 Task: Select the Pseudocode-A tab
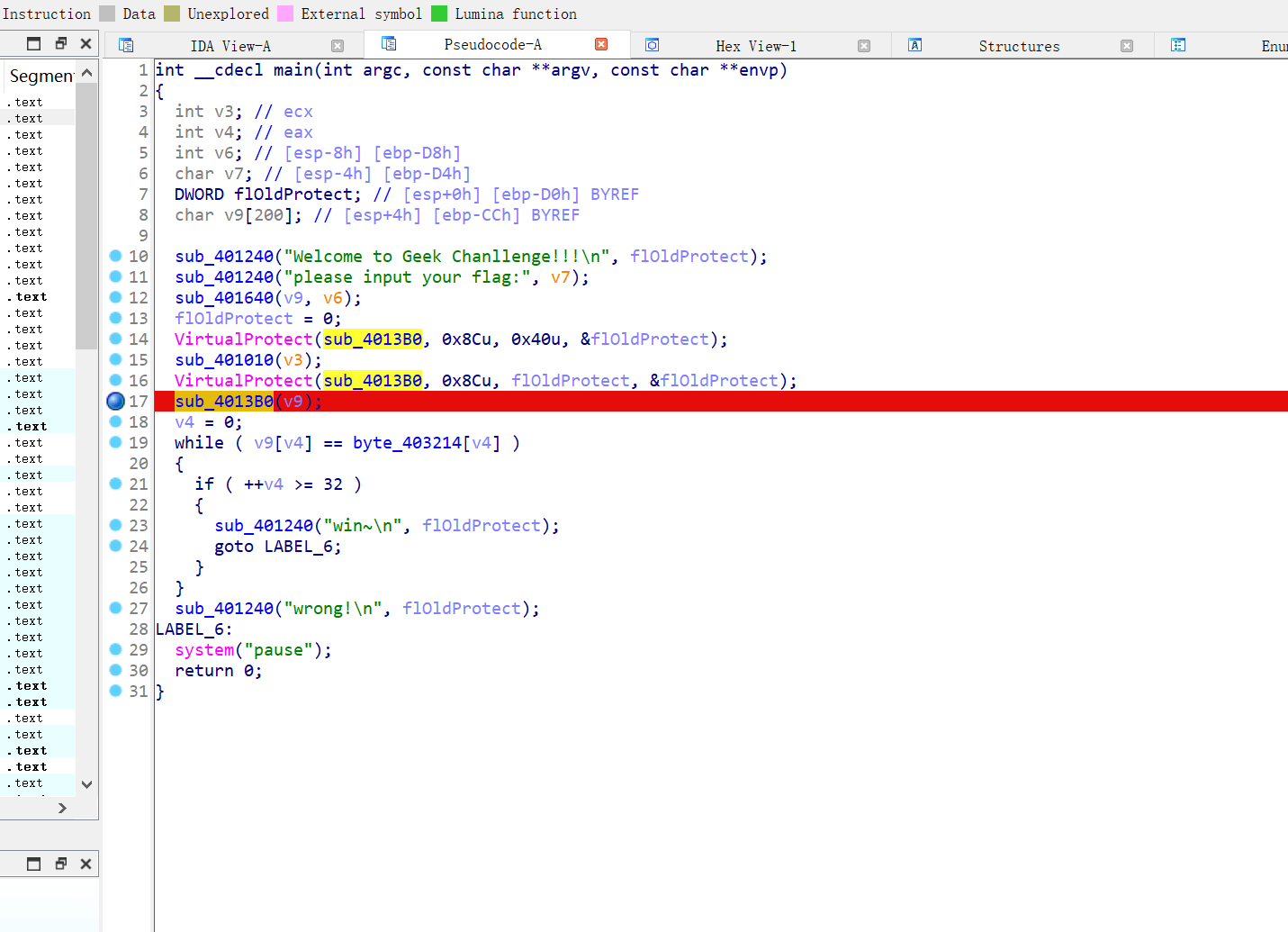pos(493,44)
